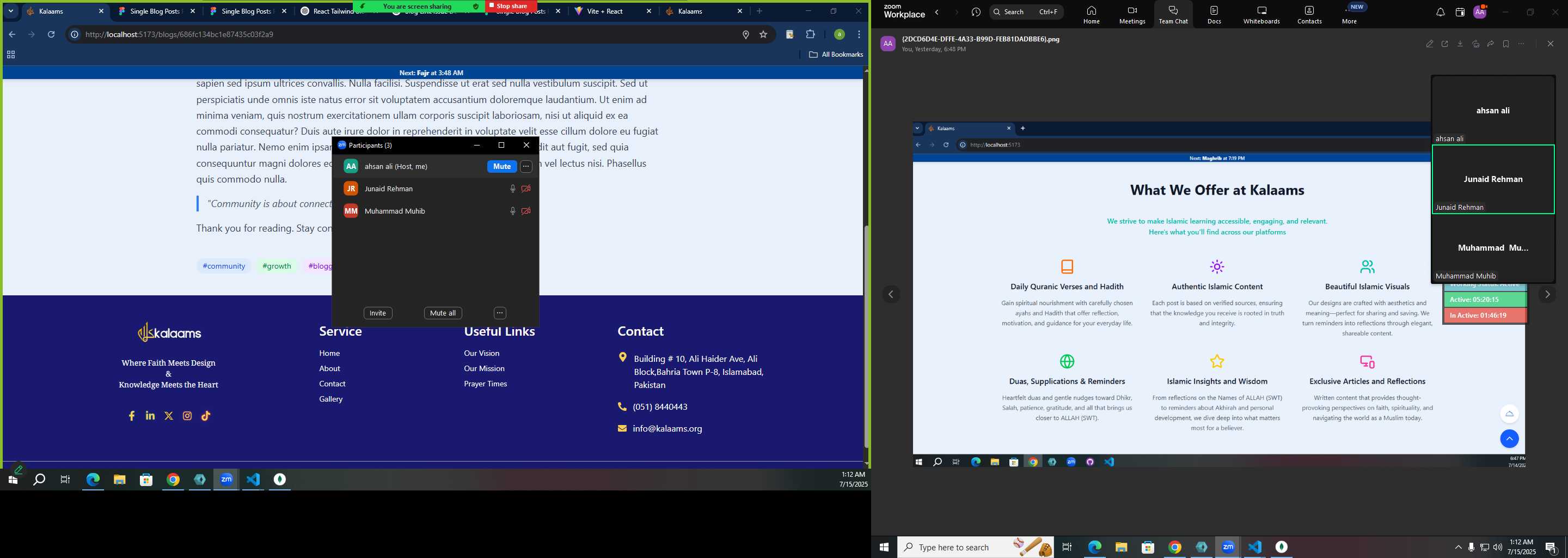Click Mute all in Participants

[443, 313]
